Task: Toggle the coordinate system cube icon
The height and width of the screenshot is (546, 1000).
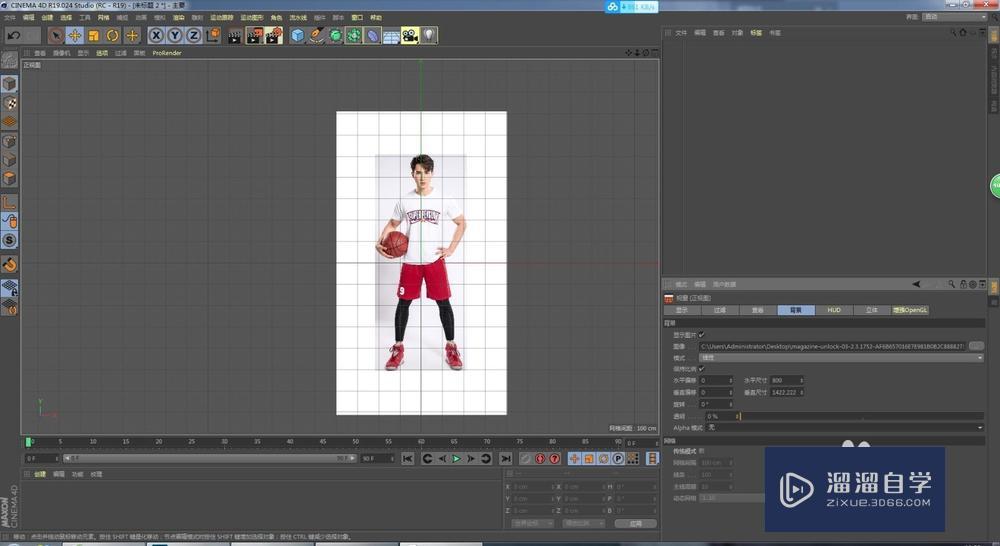Action: [213, 35]
